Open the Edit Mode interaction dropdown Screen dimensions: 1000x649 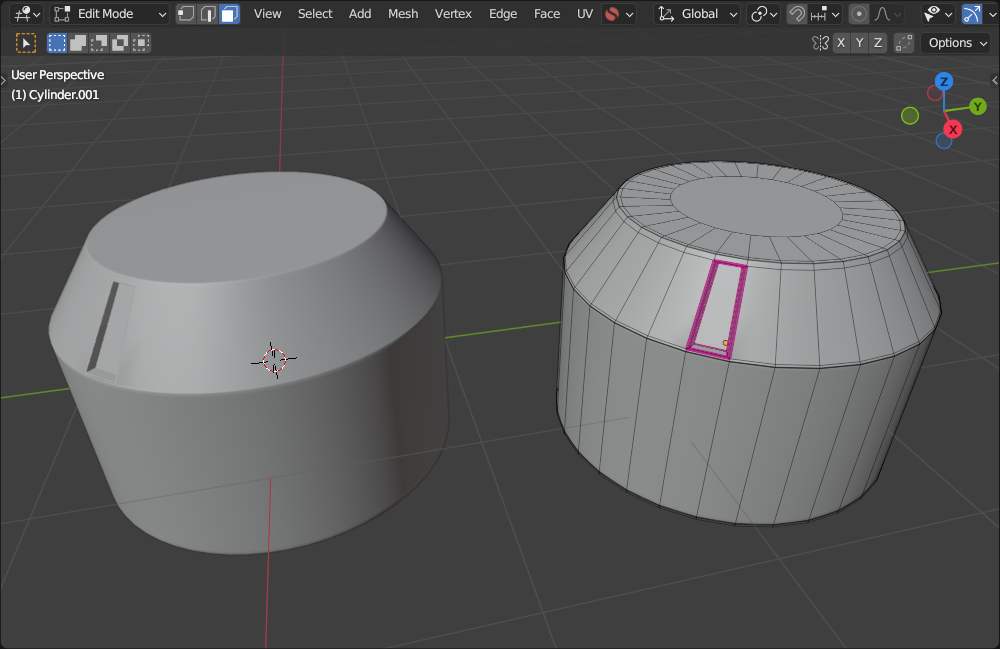click(x=110, y=13)
